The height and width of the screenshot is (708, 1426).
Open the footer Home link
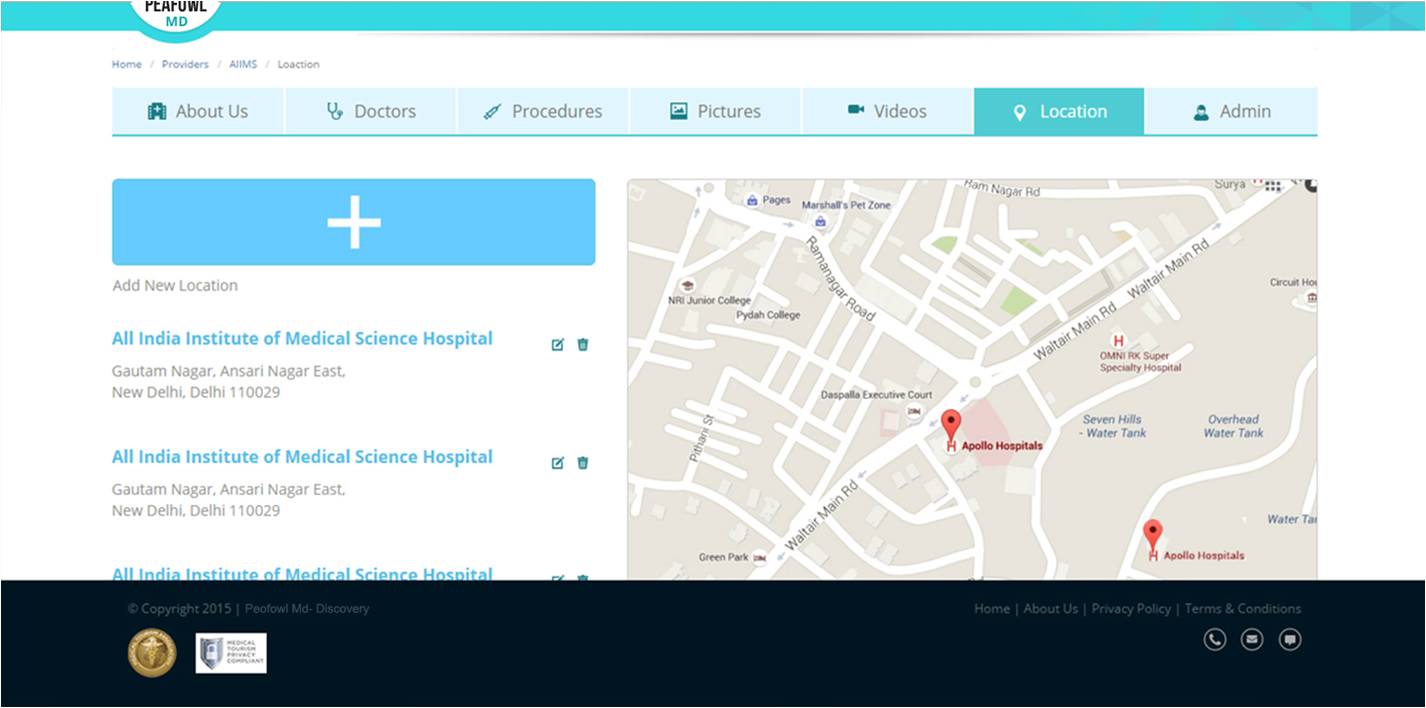pyautogui.click(x=992, y=608)
